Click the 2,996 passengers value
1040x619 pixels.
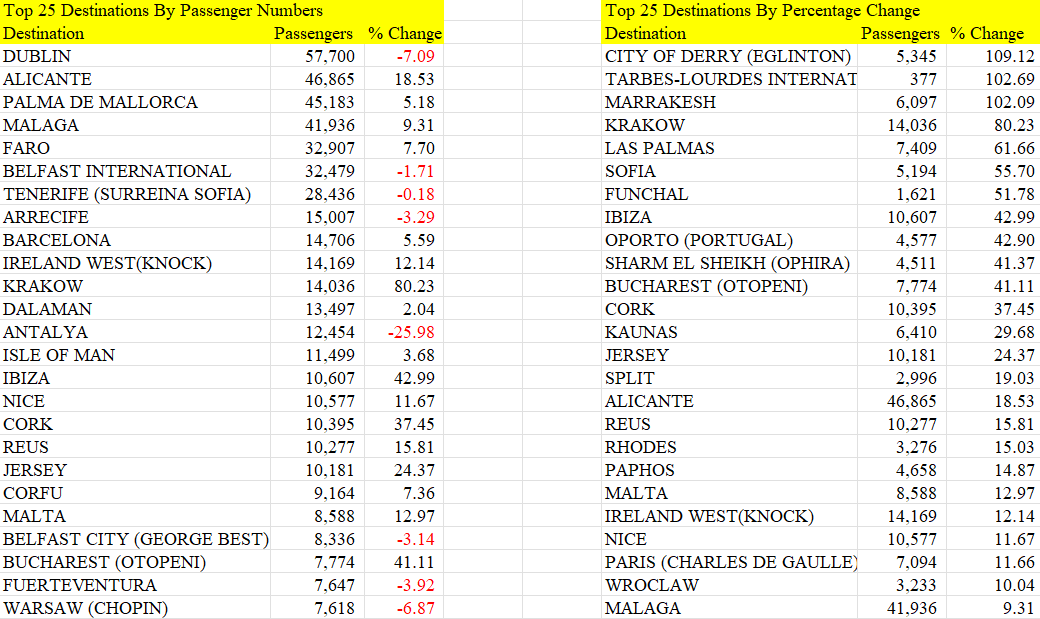point(916,378)
